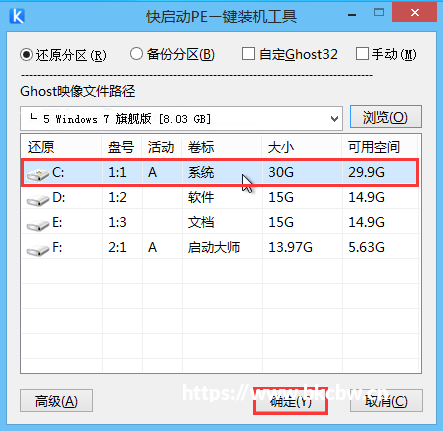Viewport: 443px width, 431px height.
Task: Click disk number 1:1 cell
Action: (117, 173)
